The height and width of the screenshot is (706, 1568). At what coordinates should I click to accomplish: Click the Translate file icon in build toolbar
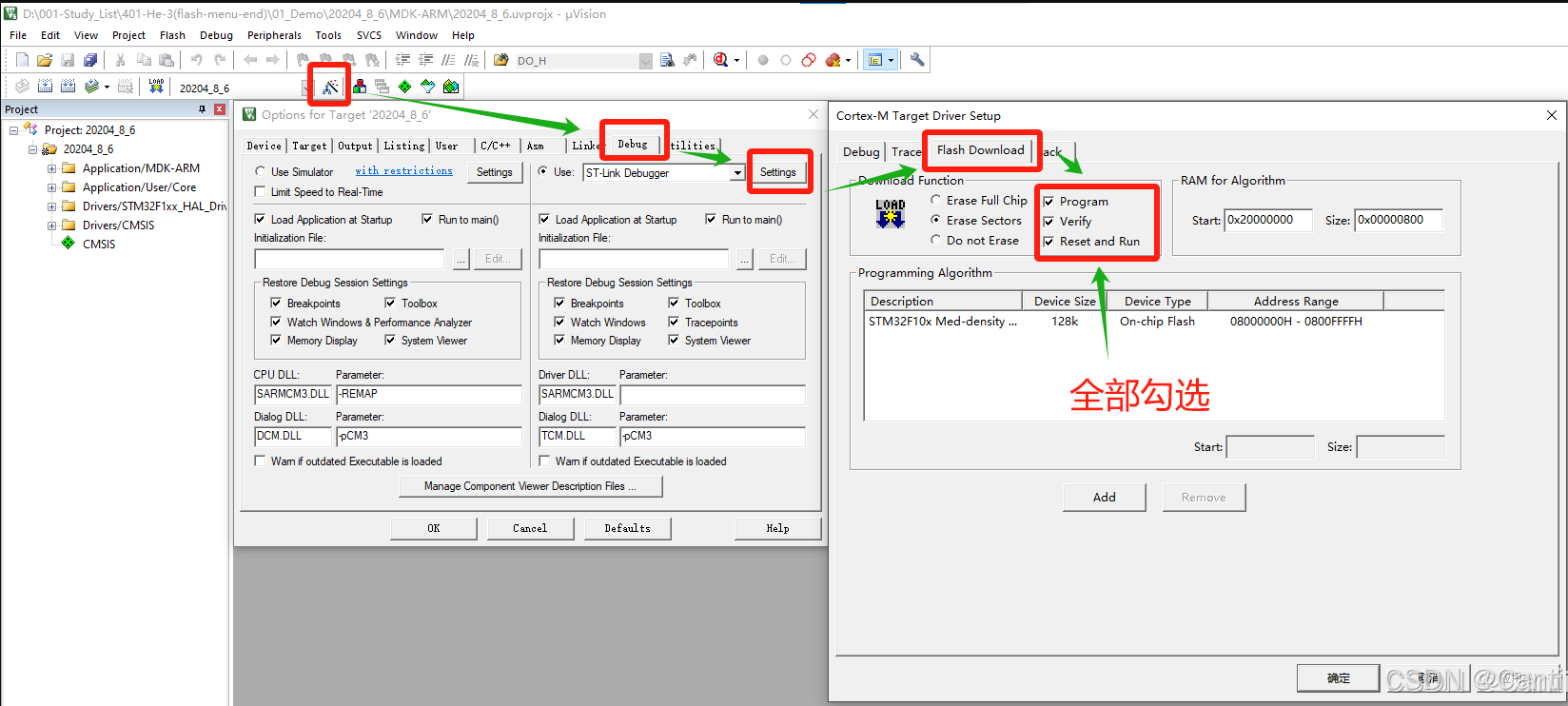pos(22,87)
